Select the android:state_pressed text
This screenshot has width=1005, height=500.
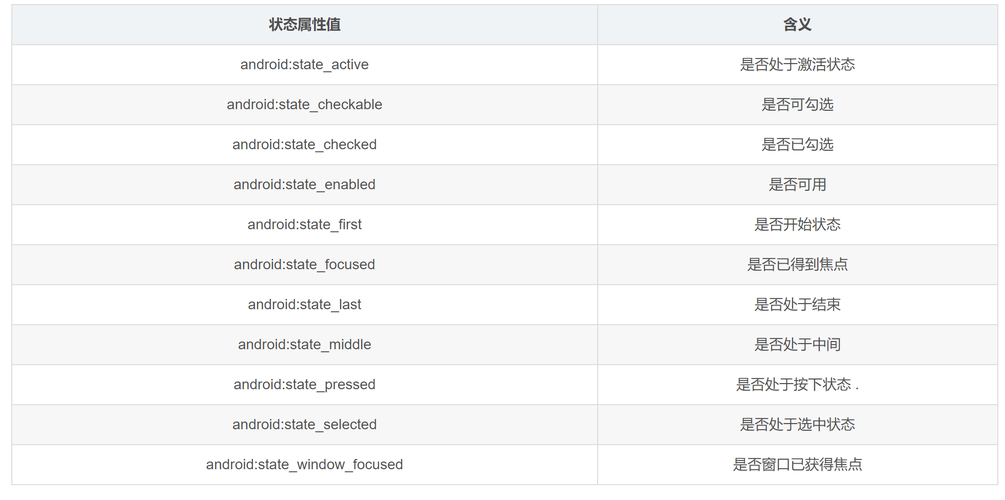(x=304, y=385)
